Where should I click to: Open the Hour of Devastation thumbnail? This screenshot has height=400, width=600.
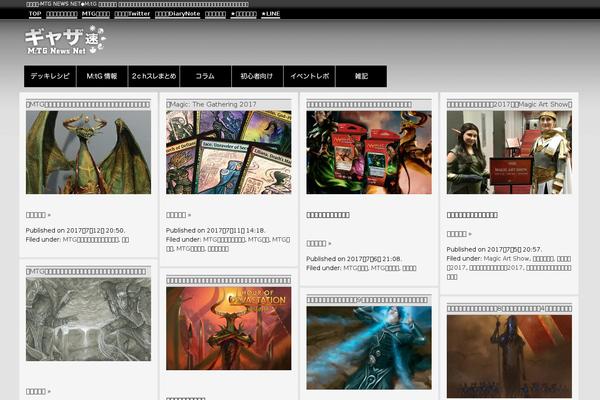tap(228, 328)
